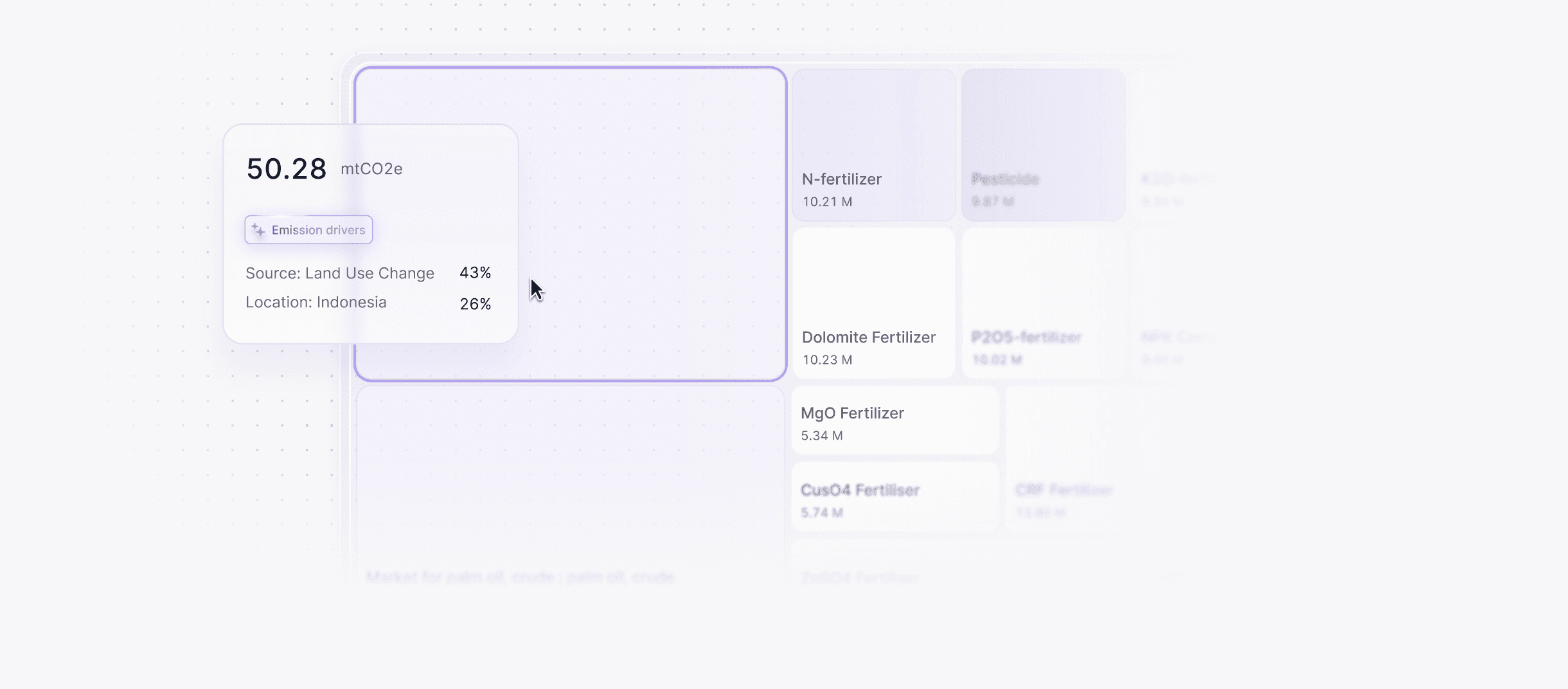Select the Dolomite Fertilizer tile

click(x=874, y=303)
